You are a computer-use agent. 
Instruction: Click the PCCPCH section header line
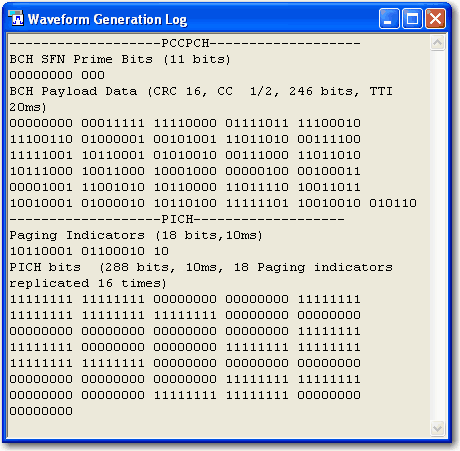click(185, 43)
